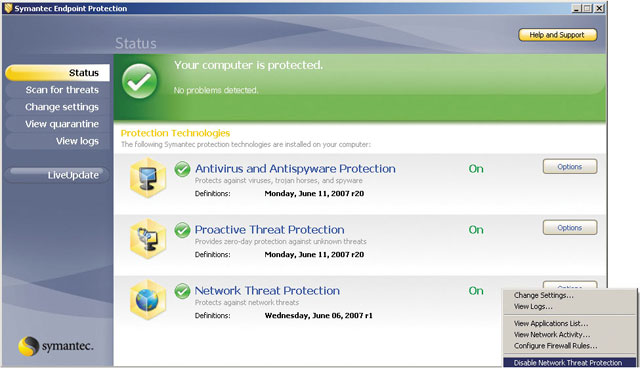Image resolution: width=640 pixels, height=368 pixels.
Task: Click the Protection Technologies heading
Action: [x=176, y=133]
